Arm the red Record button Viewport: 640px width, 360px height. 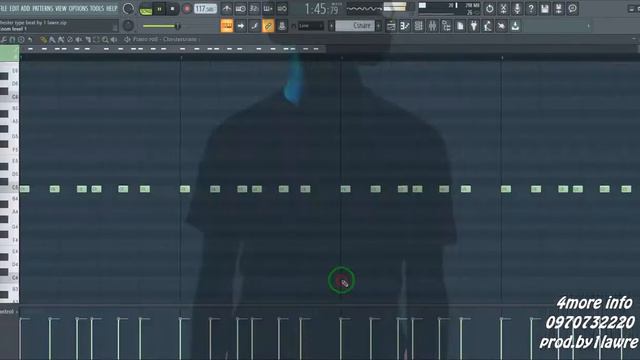pyautogui.click(x=187, y=9)
